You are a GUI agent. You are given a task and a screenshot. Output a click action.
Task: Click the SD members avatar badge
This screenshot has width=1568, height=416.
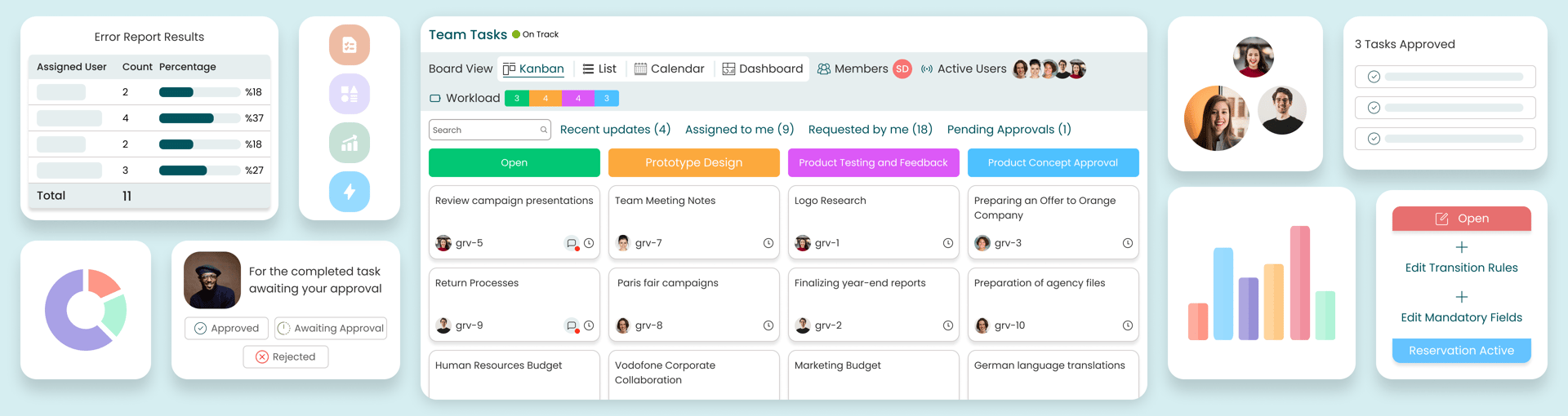tap(902, 69)
